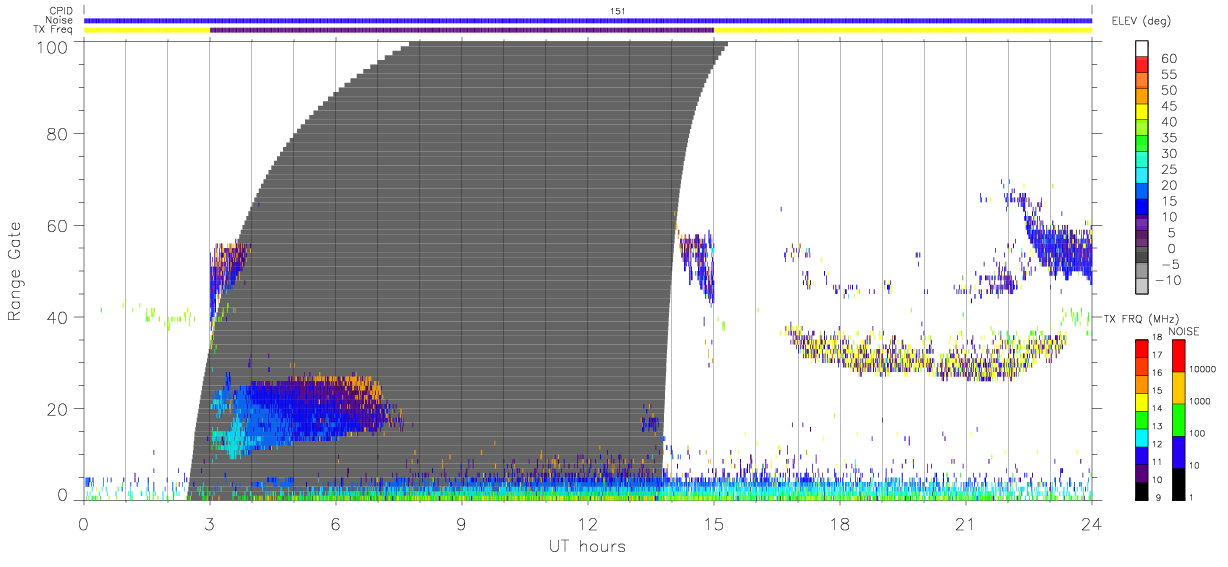This screenshot has width=1228, height=567.
Task: Click light gray ELEV swatch below -10
Action: [x=1142, y=288]
